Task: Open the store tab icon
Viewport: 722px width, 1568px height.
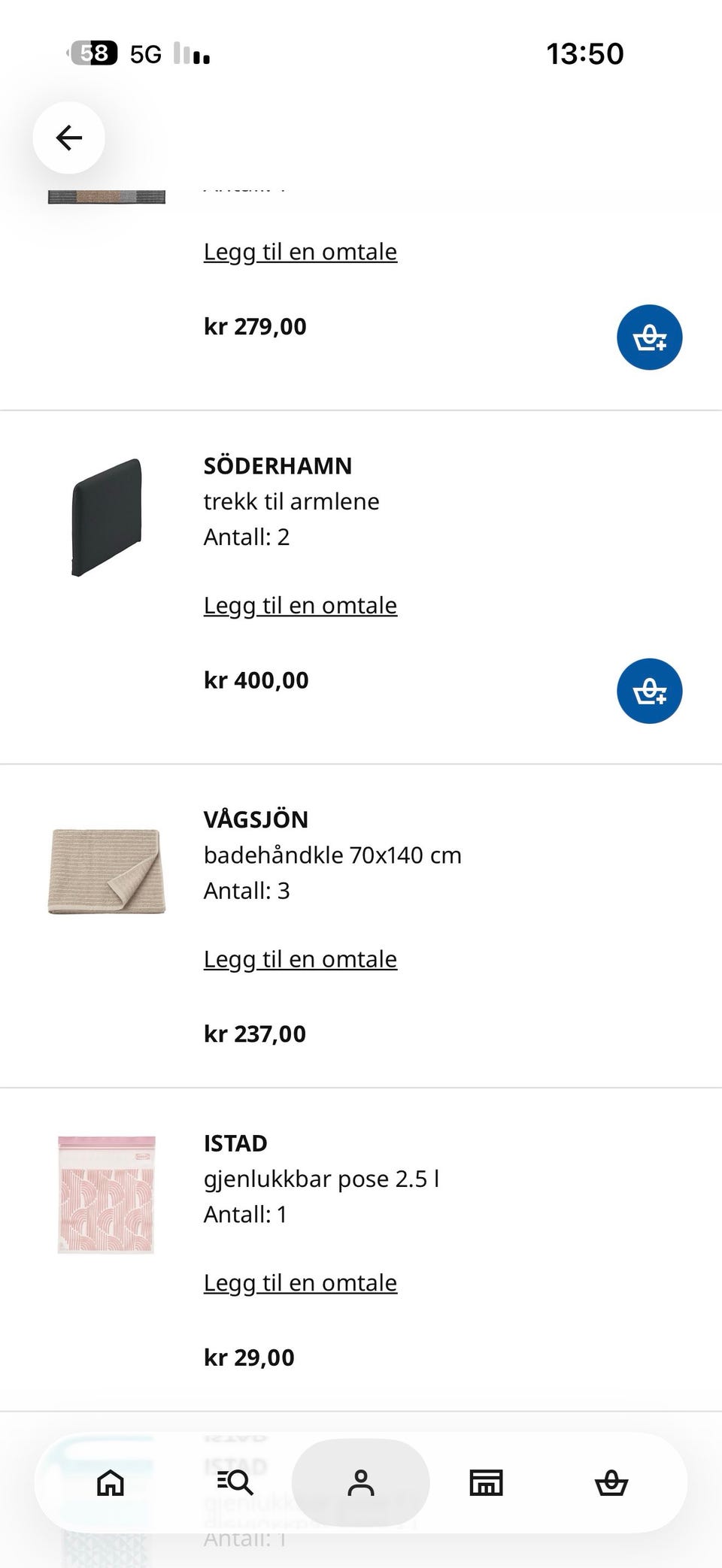Action: click(x=486, y=1482)
